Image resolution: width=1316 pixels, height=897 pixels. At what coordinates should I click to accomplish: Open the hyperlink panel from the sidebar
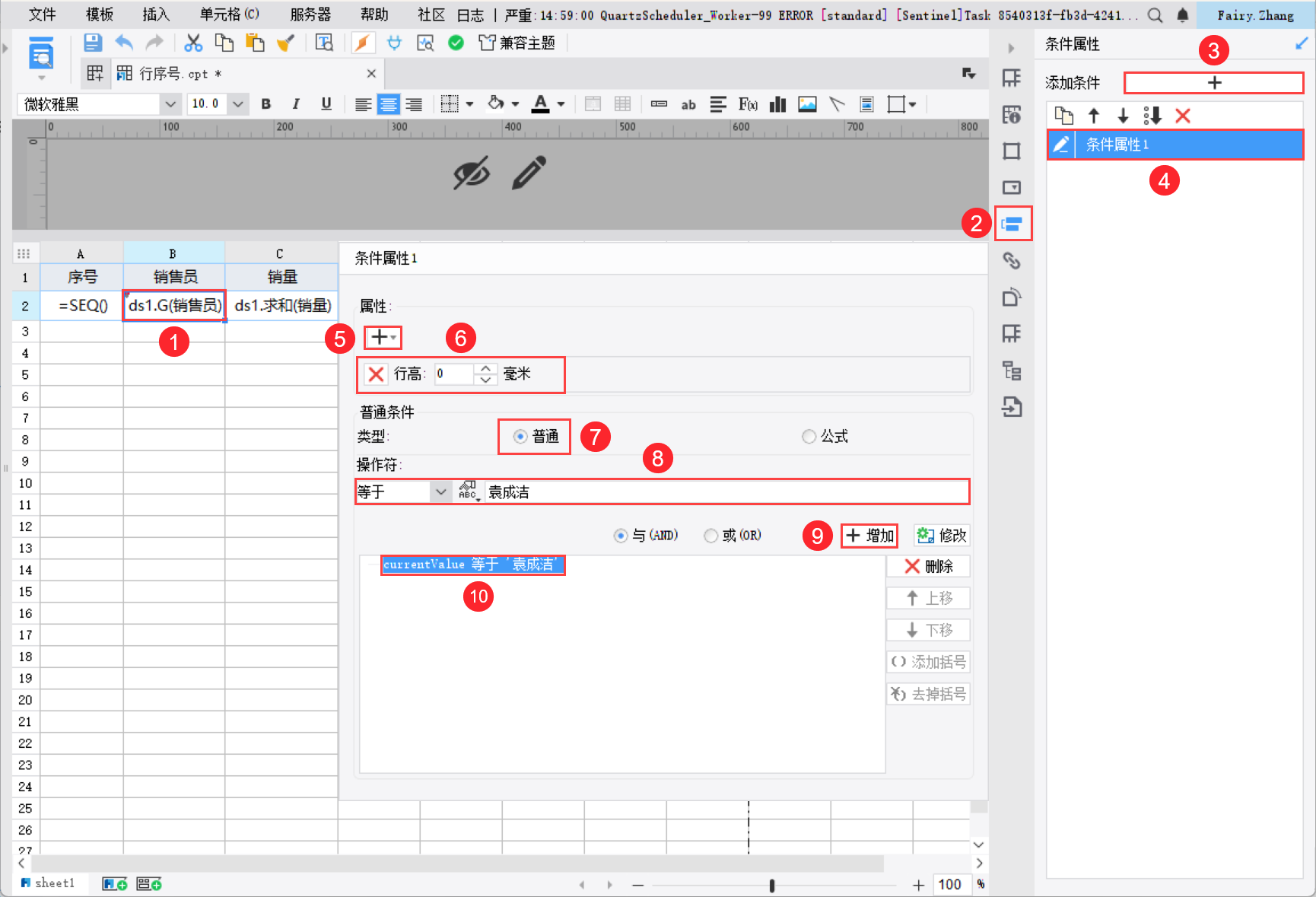click(1011, 260)
